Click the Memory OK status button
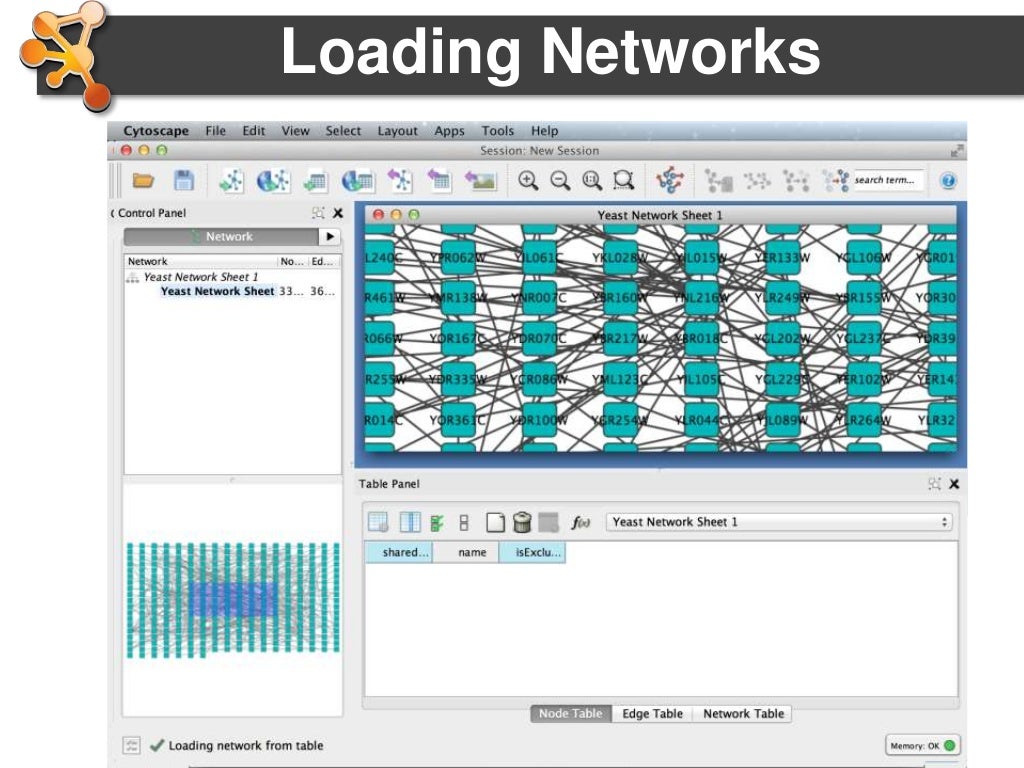Image resolution: width=1024 pixels, height=768 pixels. tap(922, 745)
